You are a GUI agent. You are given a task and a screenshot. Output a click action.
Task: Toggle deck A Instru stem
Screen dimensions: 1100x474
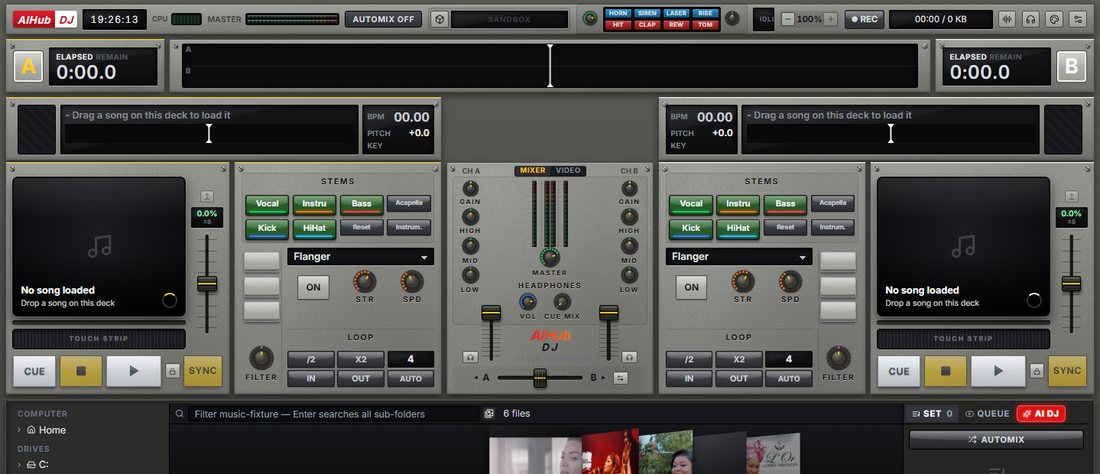(x=314, y=204)
